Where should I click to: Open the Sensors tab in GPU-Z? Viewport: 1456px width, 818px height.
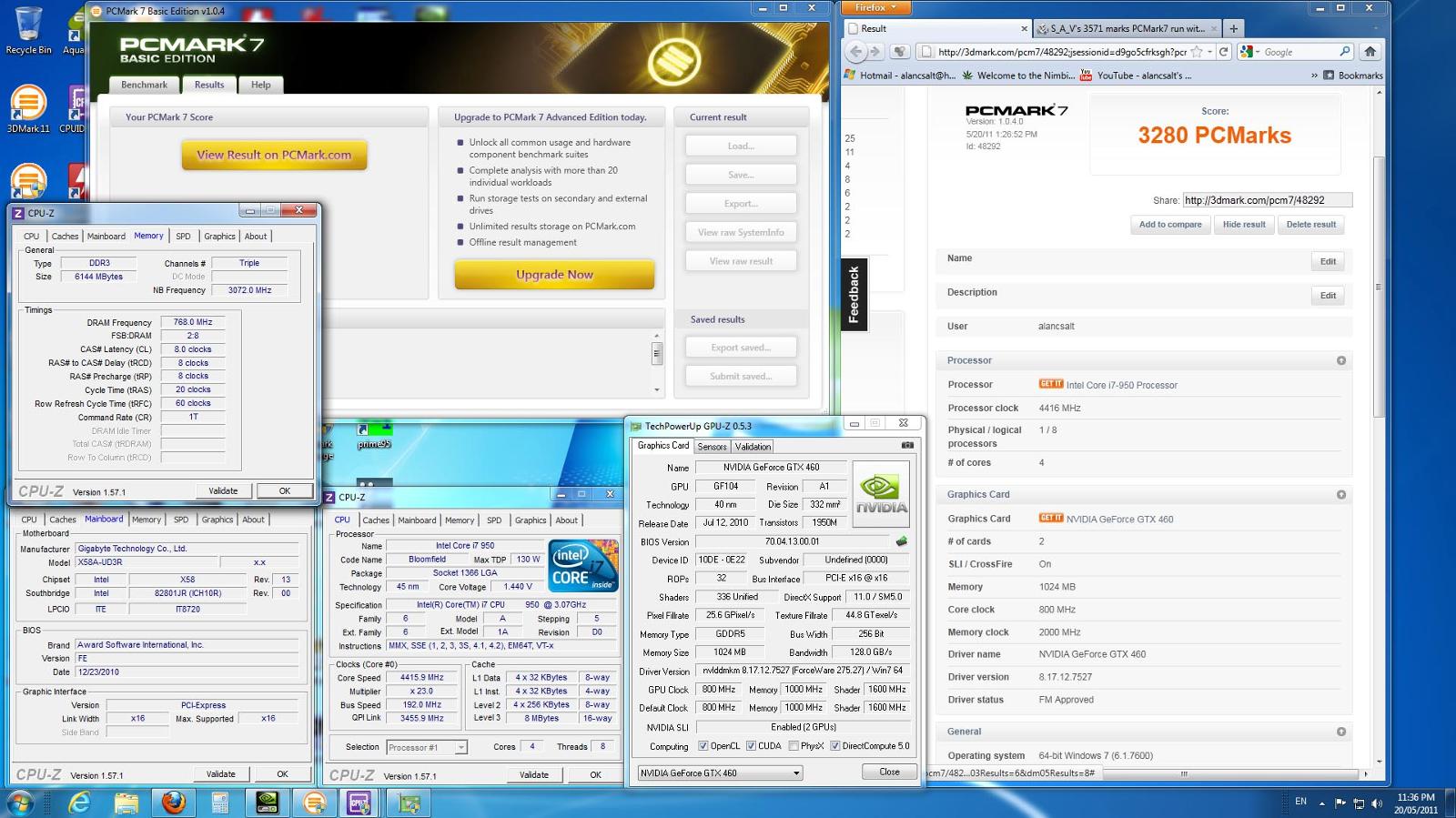coord(712,447)
